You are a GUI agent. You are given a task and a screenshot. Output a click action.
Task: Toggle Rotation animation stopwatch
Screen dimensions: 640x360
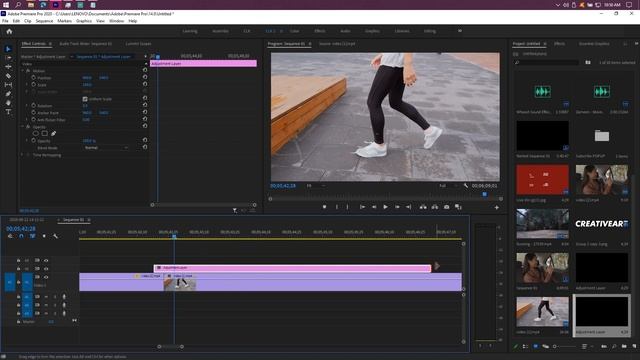click(34, 105)
